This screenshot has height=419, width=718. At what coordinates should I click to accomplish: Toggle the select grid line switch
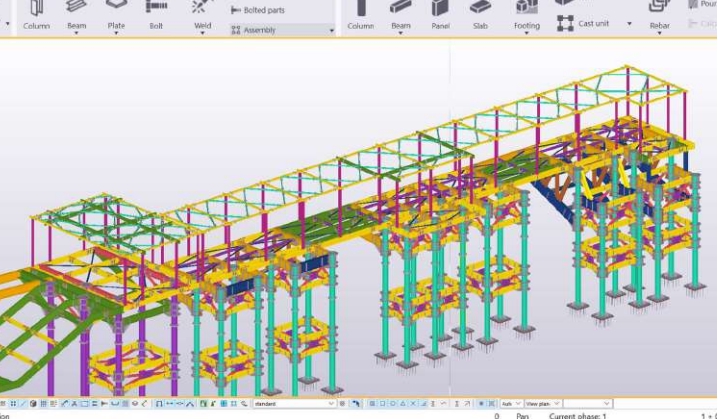point(53,404)
